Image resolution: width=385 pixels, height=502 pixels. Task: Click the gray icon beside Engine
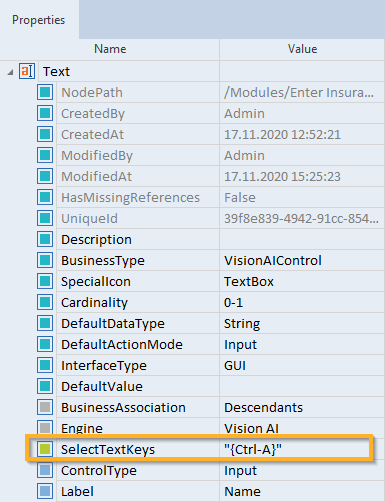tap(45, 428)
